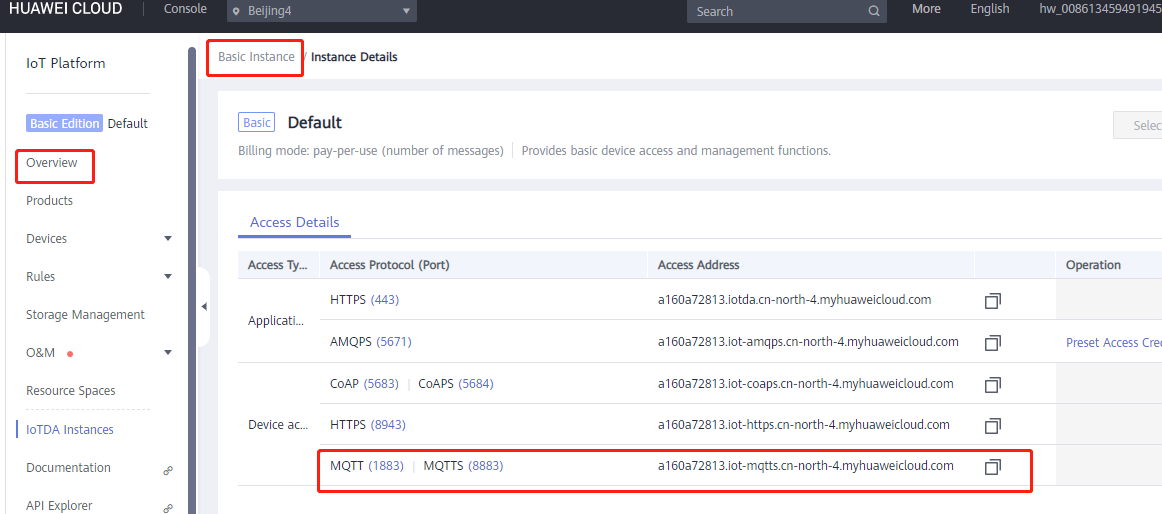Open Overview in the sidebar
1162x514 pixels.
52,163
